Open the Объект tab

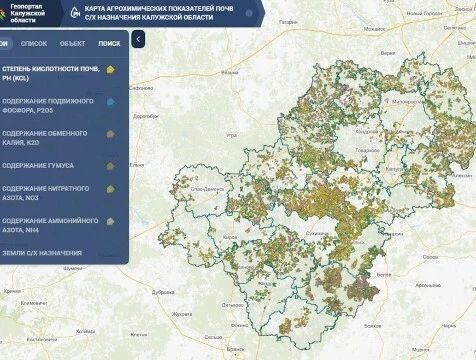[73, 44]
